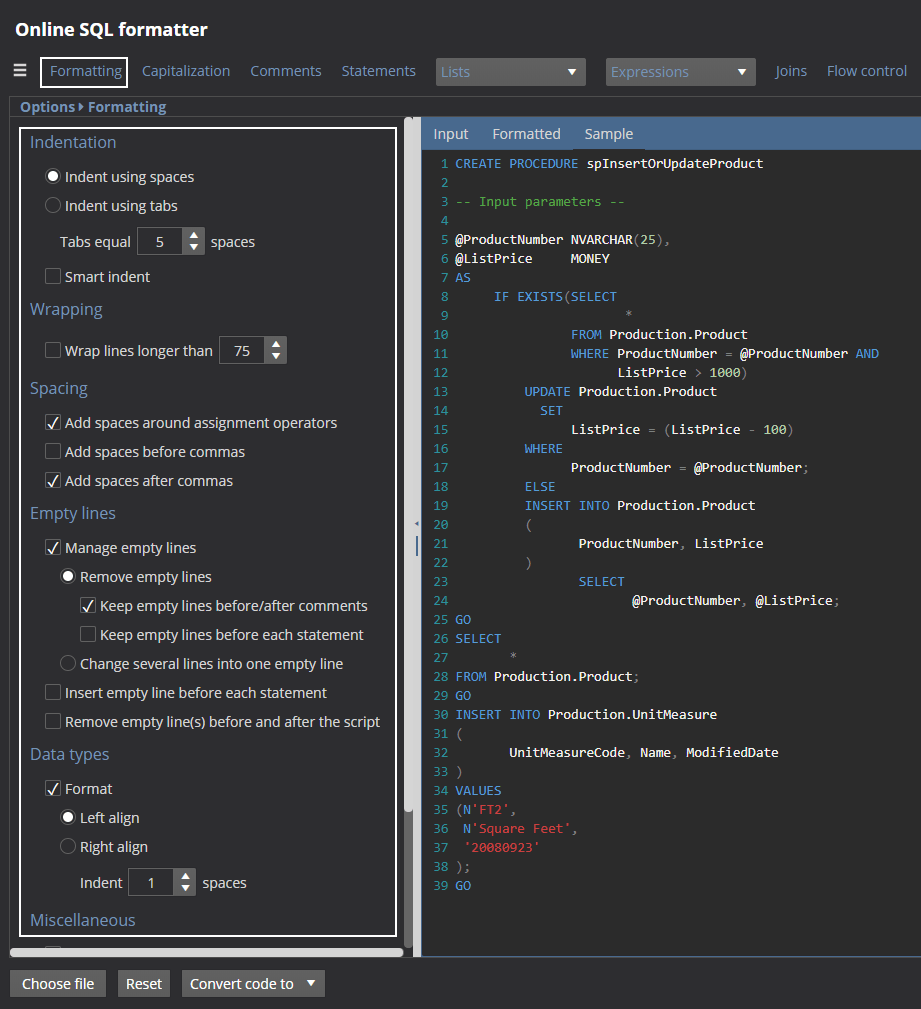The image size is (921, 1009).
Task: Click the Empty lines section heading
Action: [x=73, y=514]
